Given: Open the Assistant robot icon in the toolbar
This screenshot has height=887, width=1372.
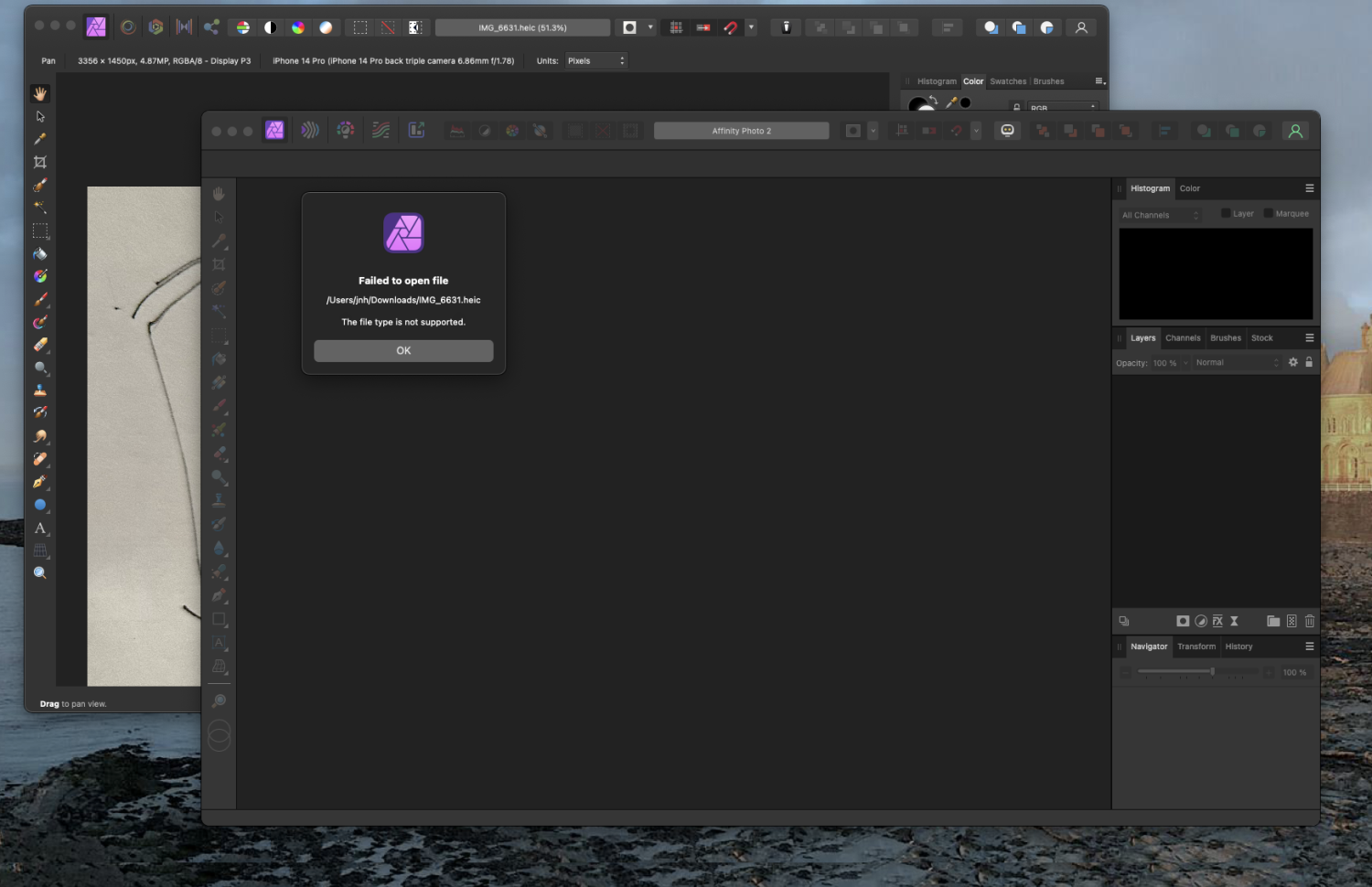Looking at the screenshot, I should (x=1007, y=130).
